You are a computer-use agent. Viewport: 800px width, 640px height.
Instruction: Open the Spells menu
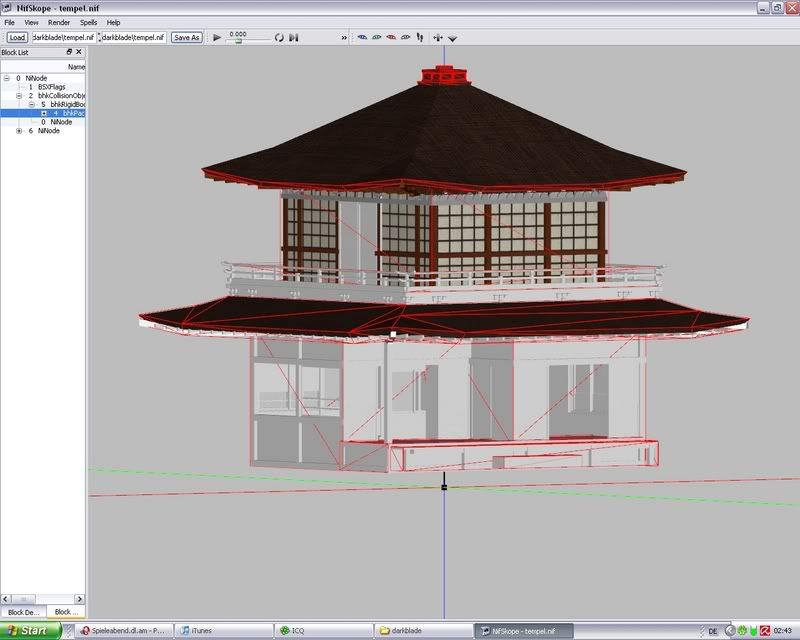click(x=89, y=22)
